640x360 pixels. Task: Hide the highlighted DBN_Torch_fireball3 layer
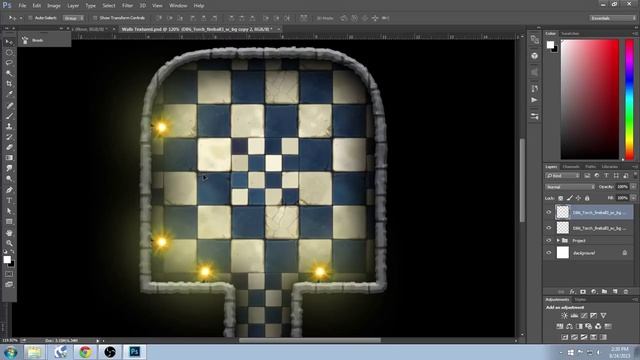(x=549, y=212)
